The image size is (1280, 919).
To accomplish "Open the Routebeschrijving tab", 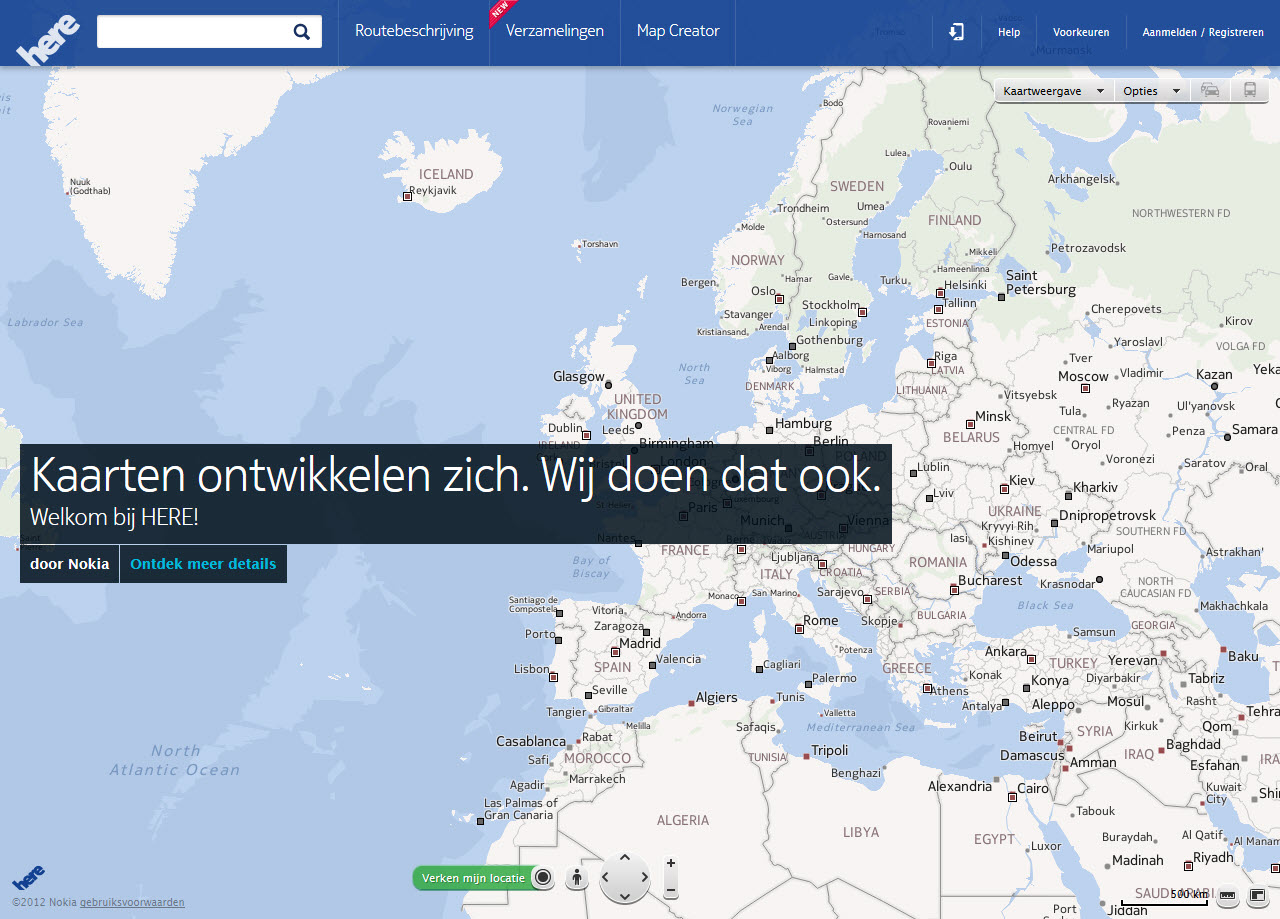I will click(x=414, y=31).
